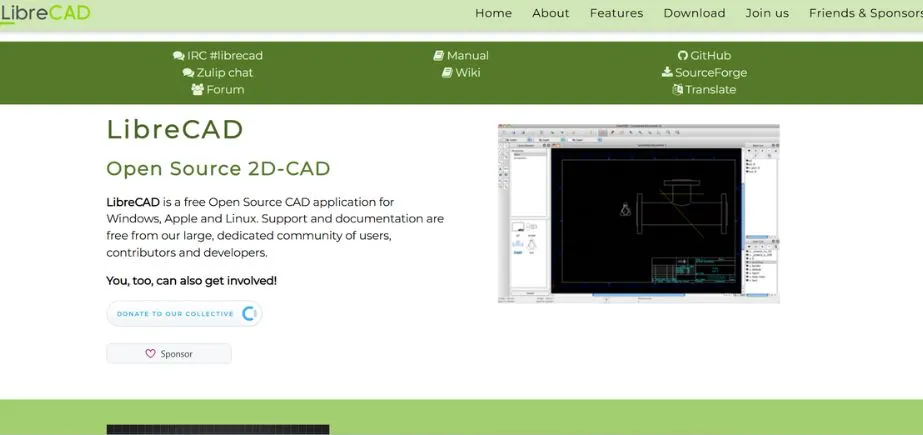Open Friends & Sponsors navigation item

866,13
